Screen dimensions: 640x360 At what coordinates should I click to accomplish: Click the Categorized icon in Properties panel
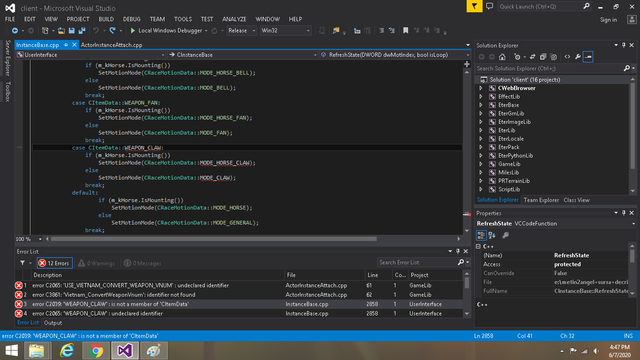click(481, 235)
